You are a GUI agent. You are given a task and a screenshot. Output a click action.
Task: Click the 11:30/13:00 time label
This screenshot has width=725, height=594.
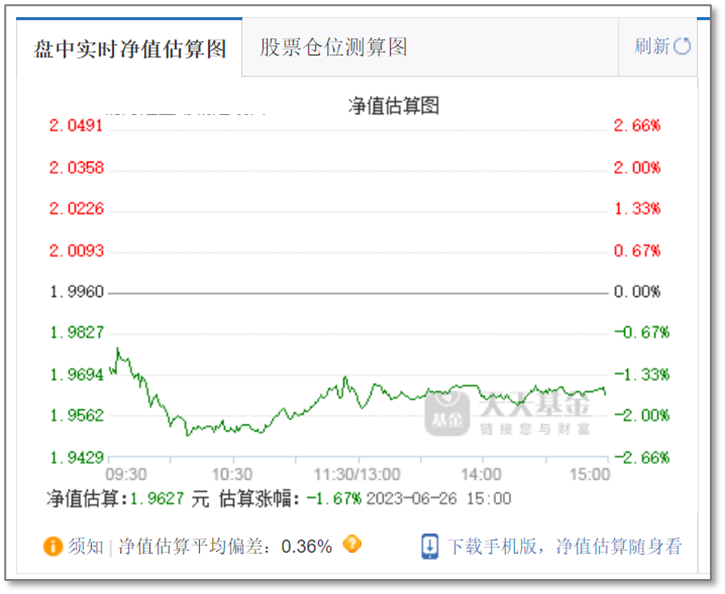click(357, 474)
